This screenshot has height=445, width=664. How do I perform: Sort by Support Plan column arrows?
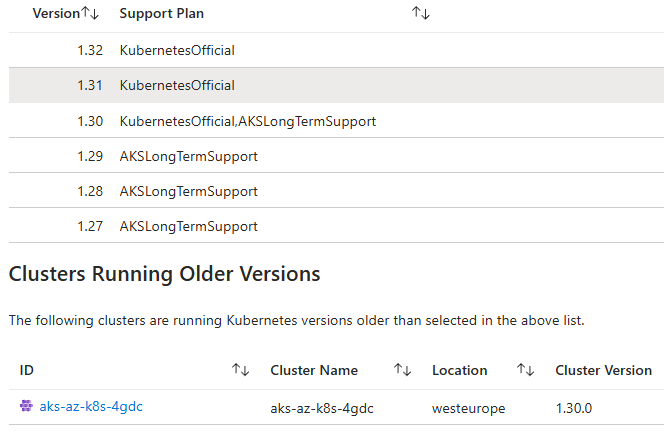click(420, 14)
